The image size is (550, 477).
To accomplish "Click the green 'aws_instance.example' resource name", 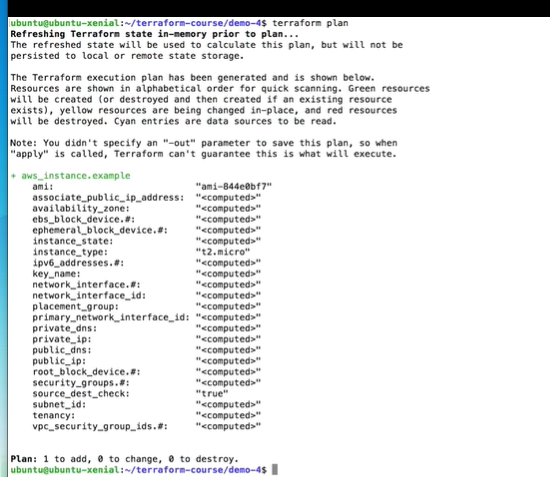I will pos(76,176).
